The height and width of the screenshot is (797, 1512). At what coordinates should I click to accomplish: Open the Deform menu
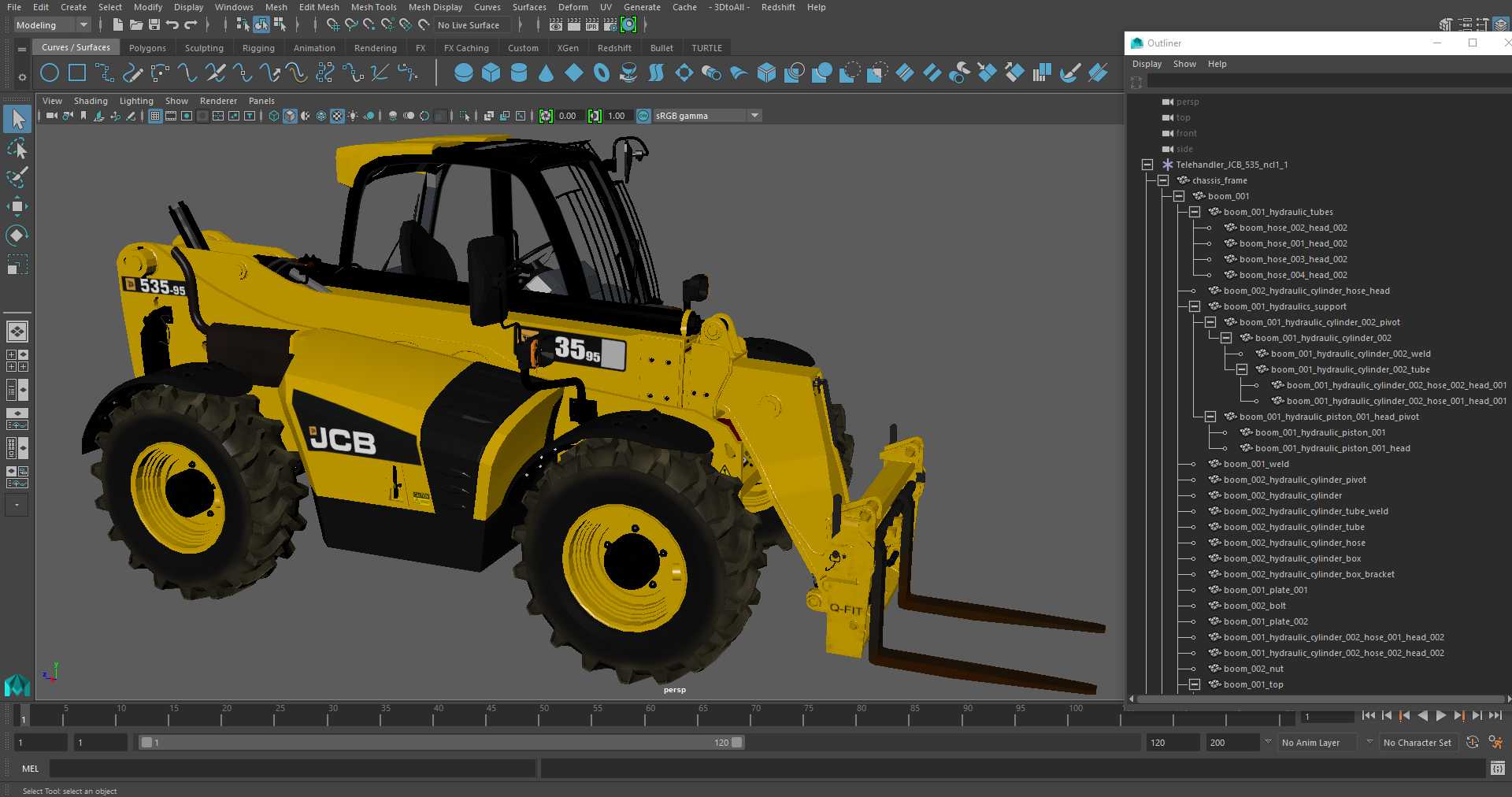573,7
